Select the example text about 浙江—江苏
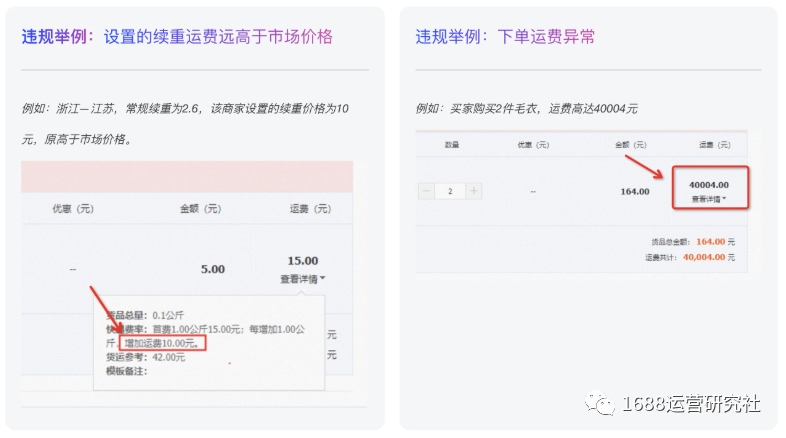Viewport: 786px width, 438px height. coord(185,124)
